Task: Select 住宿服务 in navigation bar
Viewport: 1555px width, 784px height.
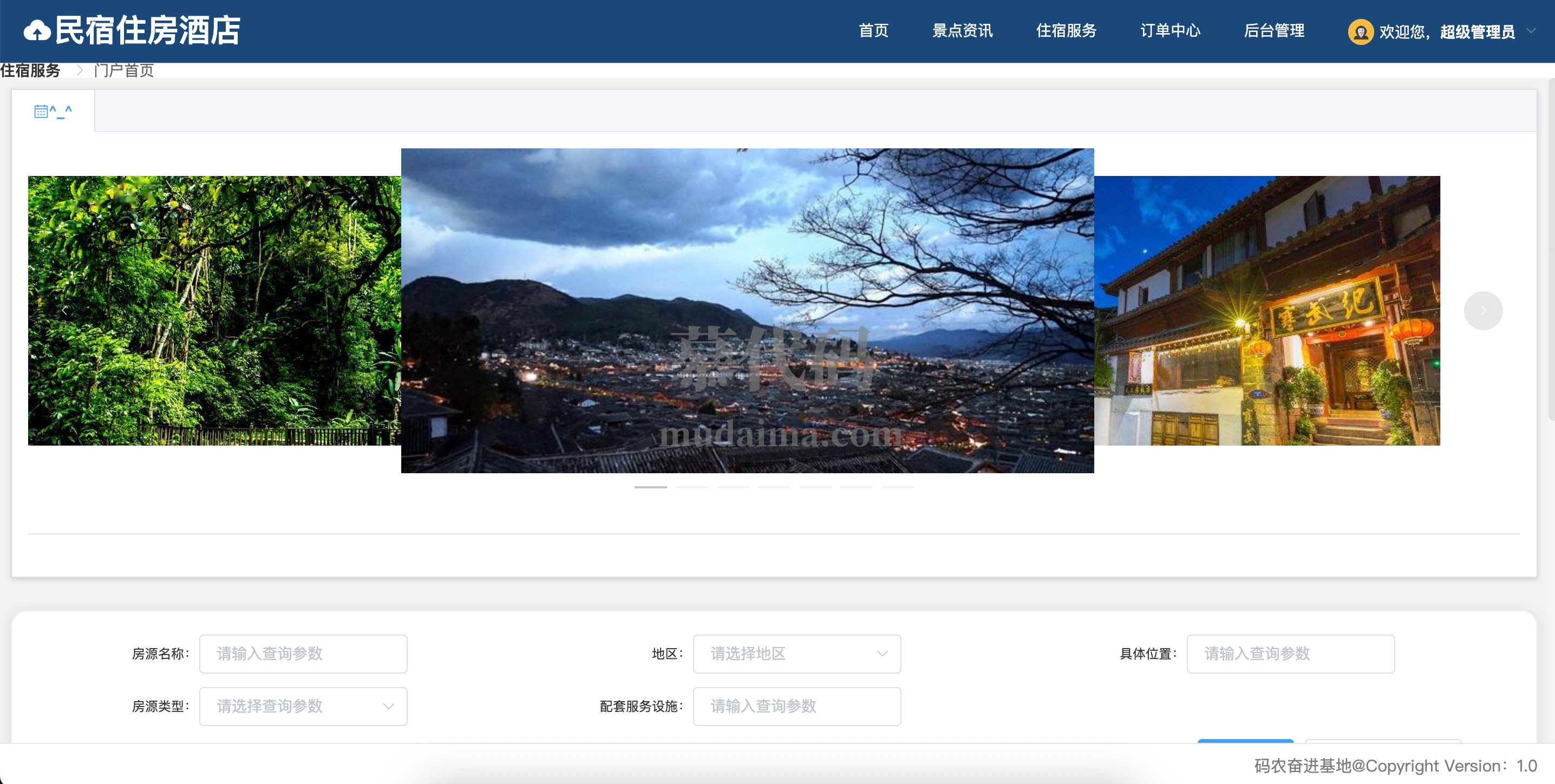Action: pyautogui.click(x=1066, y=31)
